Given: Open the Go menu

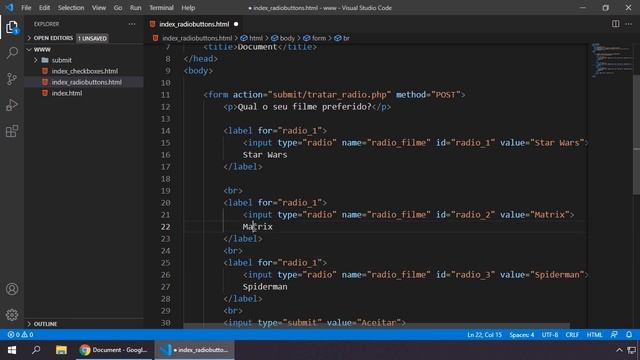Looking at the screenshot, I should click(118, 8).
